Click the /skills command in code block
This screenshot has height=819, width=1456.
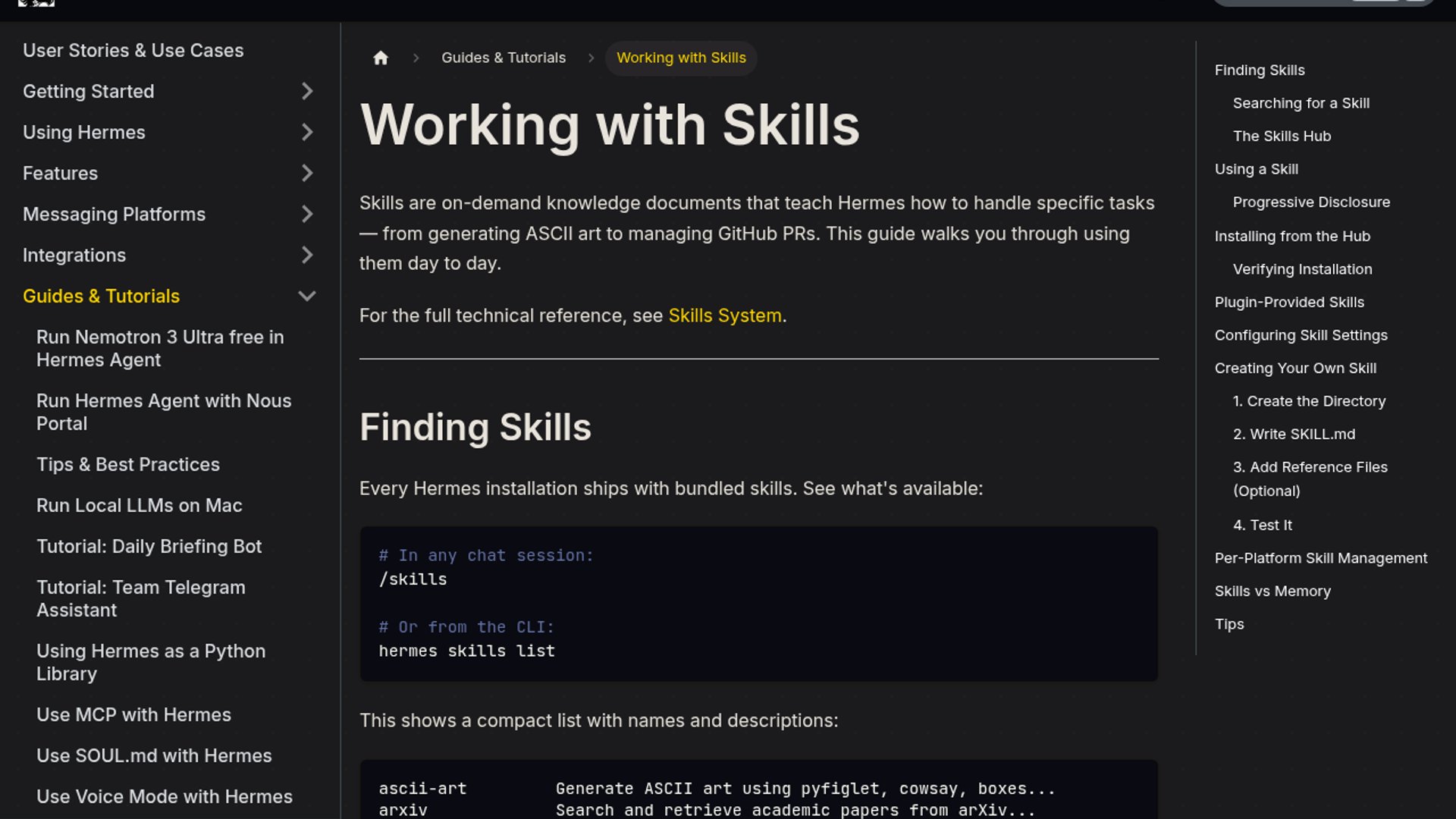click(x=413, y=579)
